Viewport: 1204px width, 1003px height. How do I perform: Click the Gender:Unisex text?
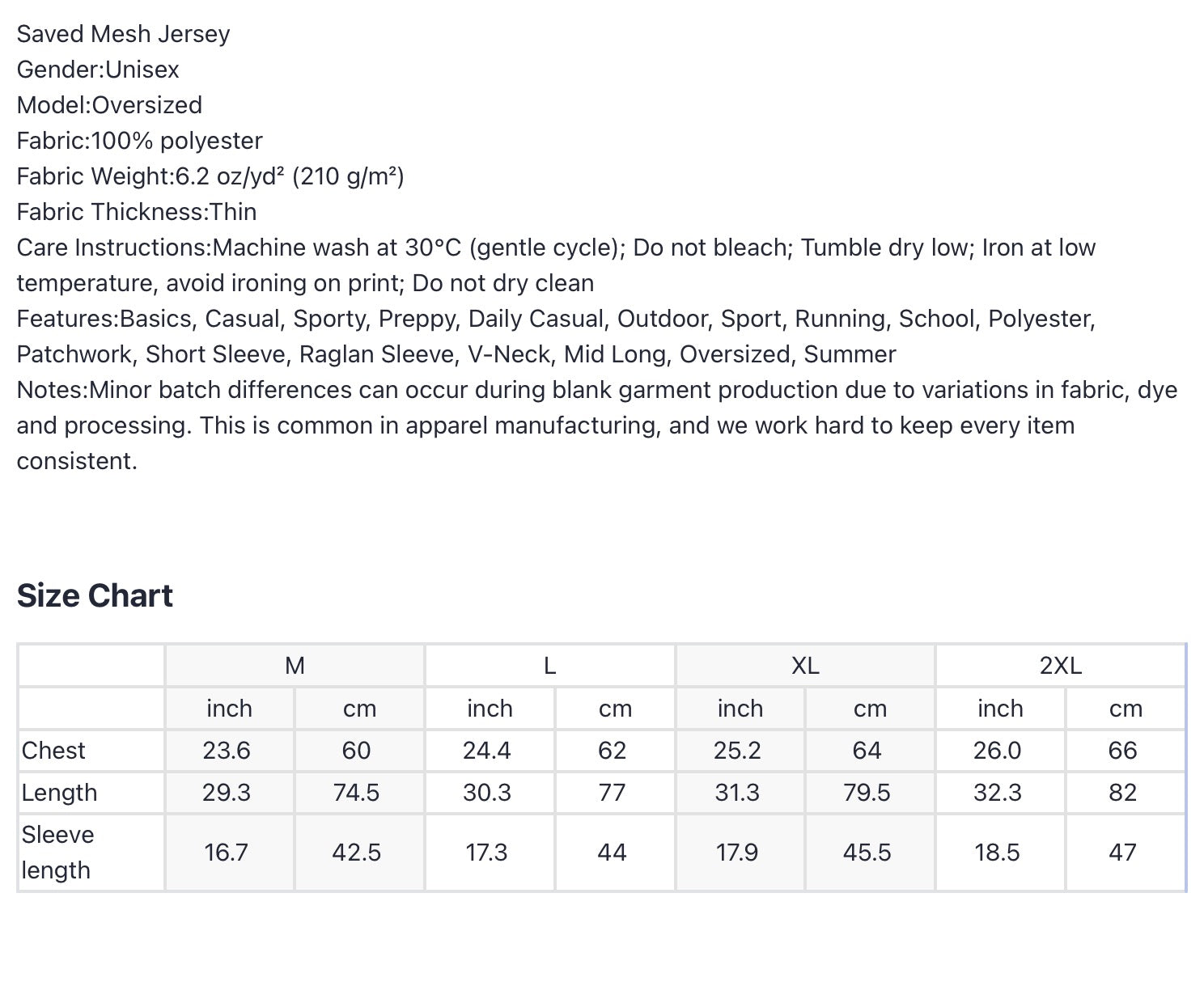(x=98, y=70)
